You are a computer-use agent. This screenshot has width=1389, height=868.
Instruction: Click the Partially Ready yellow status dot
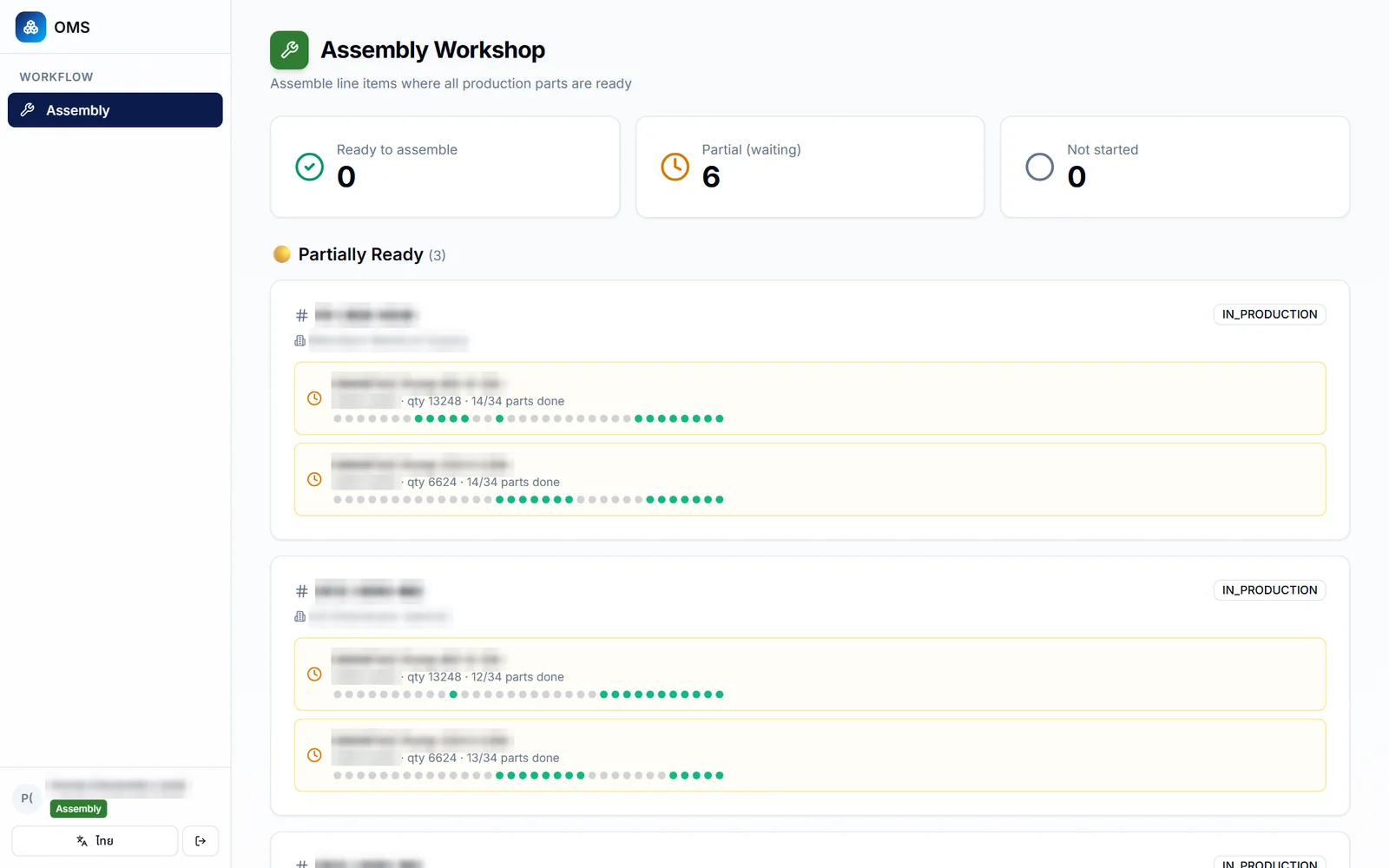[x=282, y=254]
